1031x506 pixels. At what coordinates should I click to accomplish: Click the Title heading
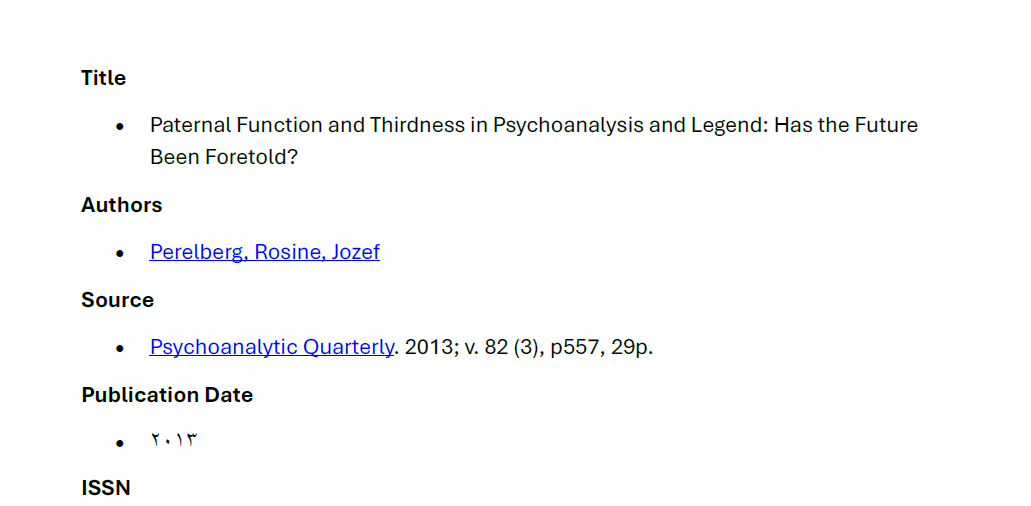coord(103,78)
